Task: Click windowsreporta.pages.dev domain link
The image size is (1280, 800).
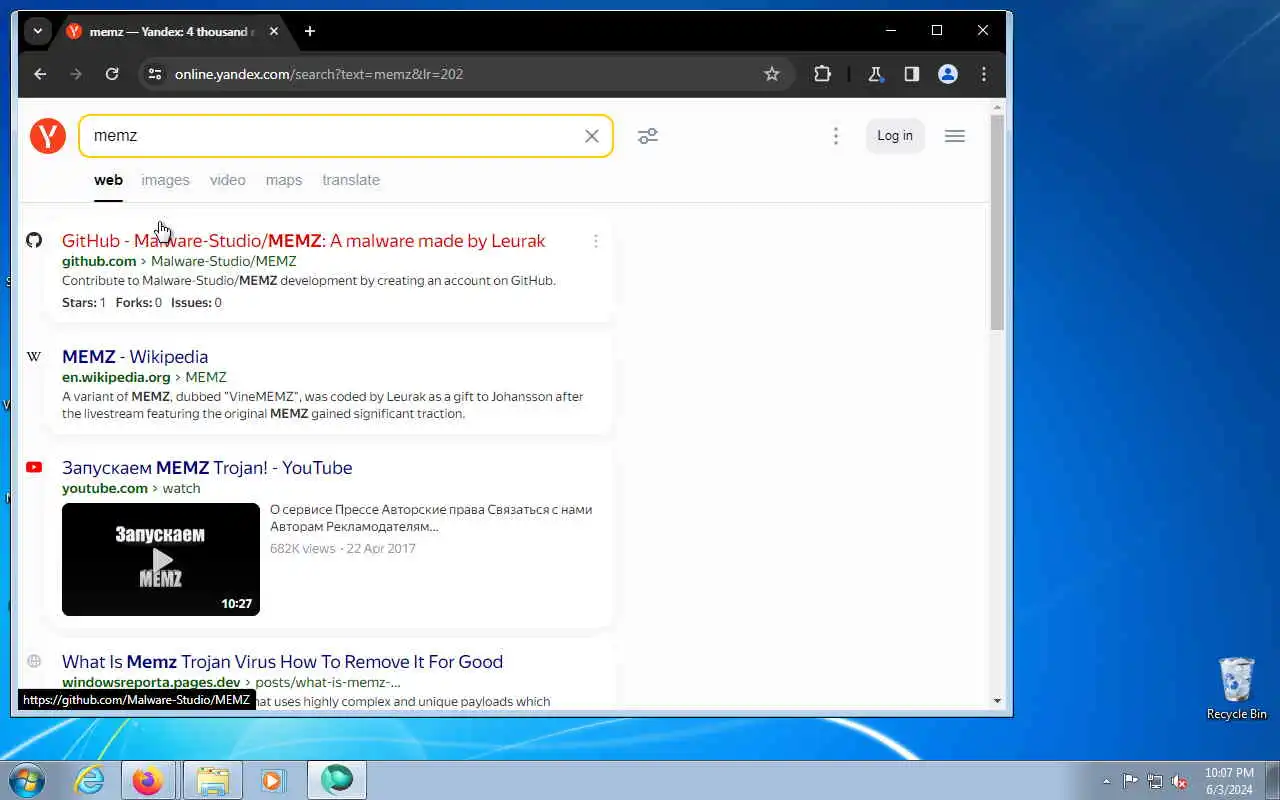Action: point(151,682)
